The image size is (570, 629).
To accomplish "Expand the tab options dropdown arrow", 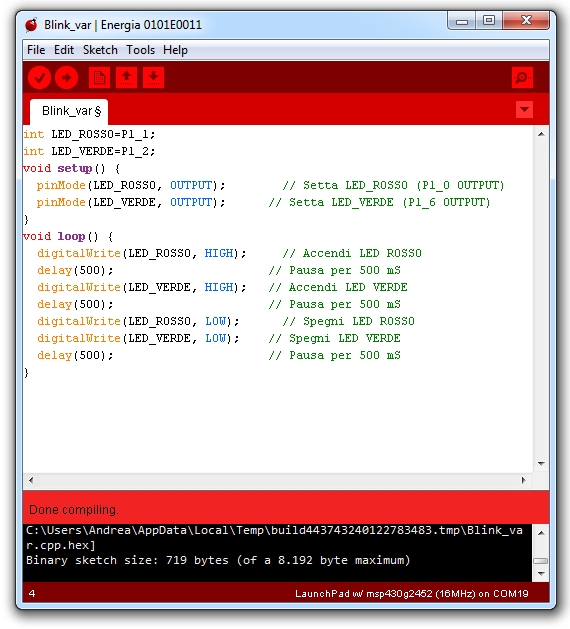I will coord(524,110).
